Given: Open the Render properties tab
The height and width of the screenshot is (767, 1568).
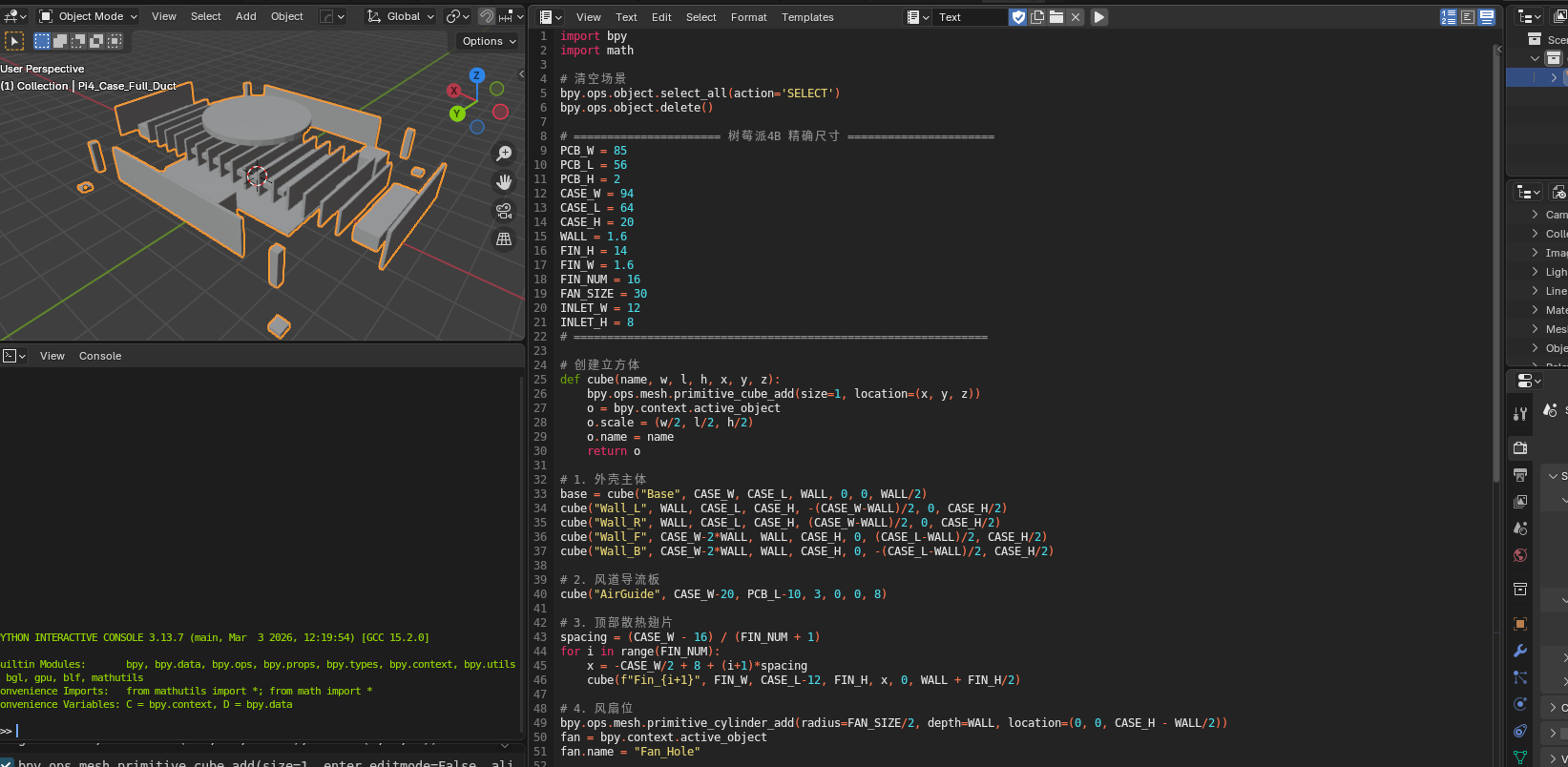Looking at the screenshot, I should [1520, 447].
